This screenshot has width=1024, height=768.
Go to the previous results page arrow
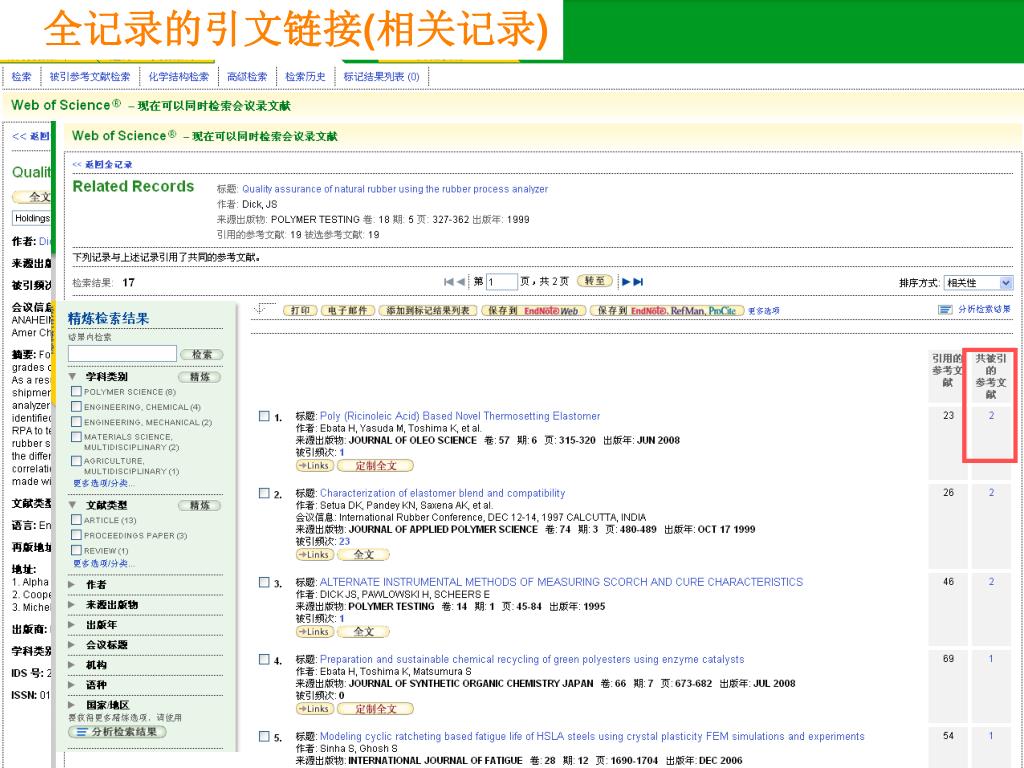pyautogui.click(x=461, y=282)
